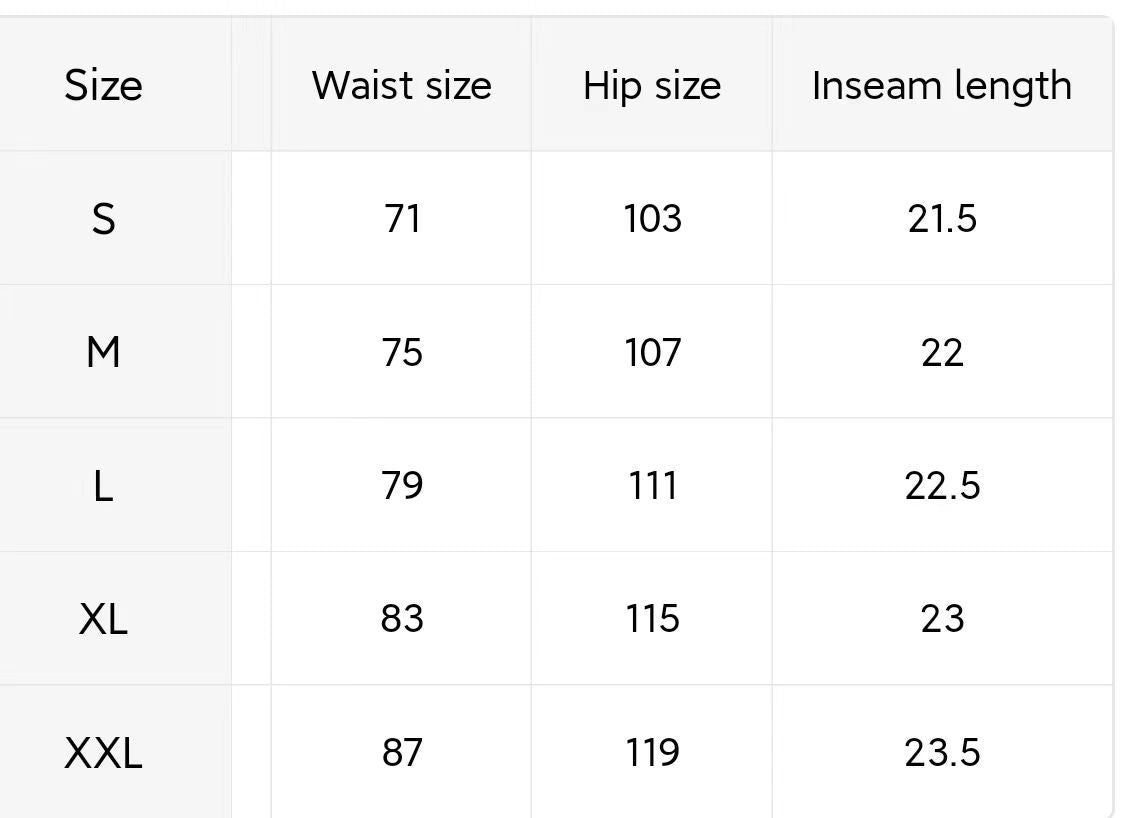Select inseam value 21.5 cell
This screenshot has width=1135, height=818.
(x=942, y=219)
